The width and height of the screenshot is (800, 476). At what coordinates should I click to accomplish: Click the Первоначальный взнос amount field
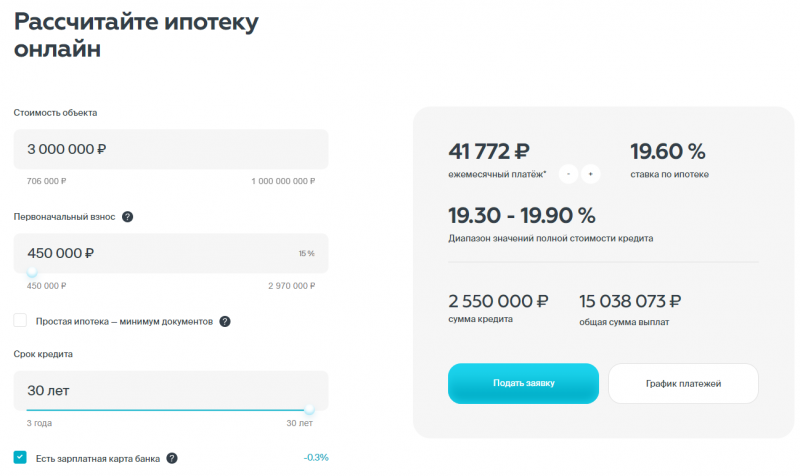pos(150,253)
